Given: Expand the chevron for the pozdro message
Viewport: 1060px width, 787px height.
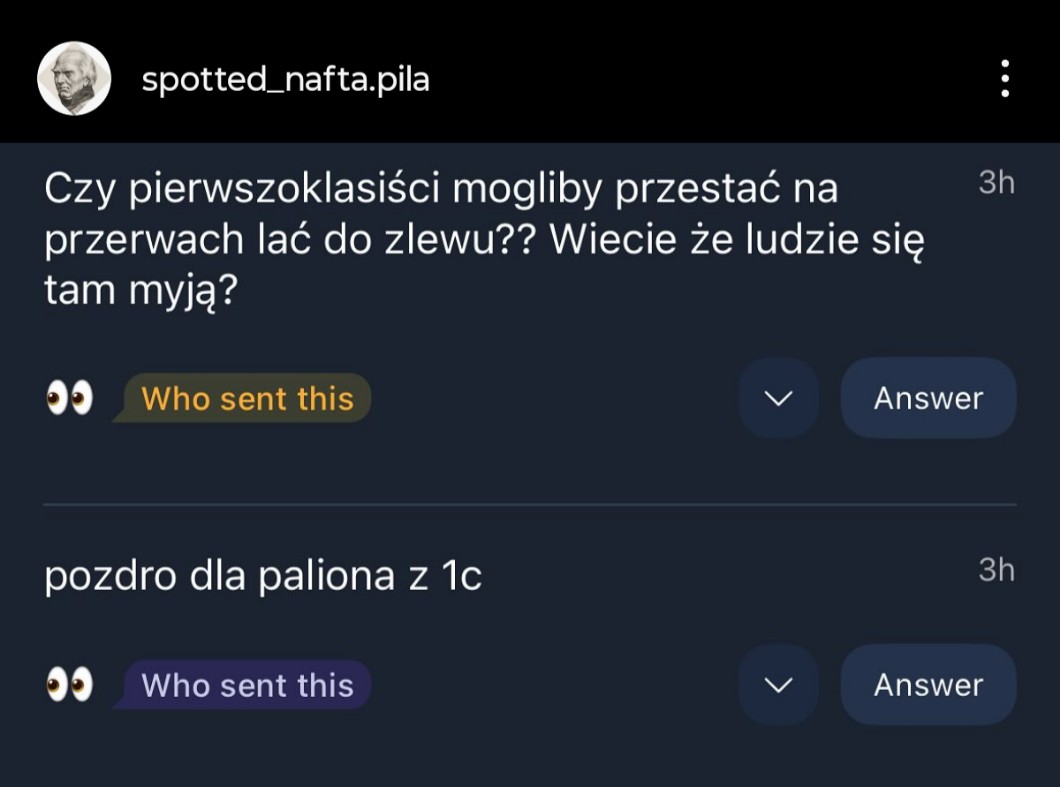Looking at the screenshot, I should (x=778, y=685).
